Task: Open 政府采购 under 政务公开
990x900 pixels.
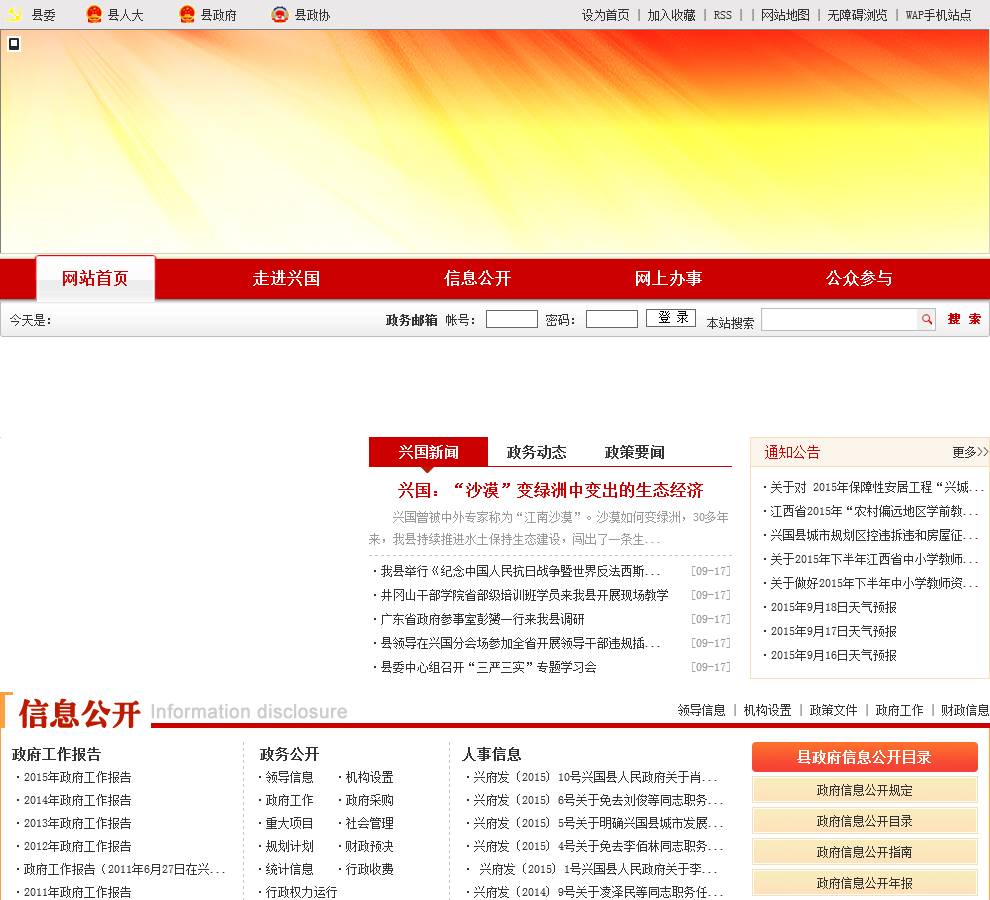Action: [x=369, y=800]
